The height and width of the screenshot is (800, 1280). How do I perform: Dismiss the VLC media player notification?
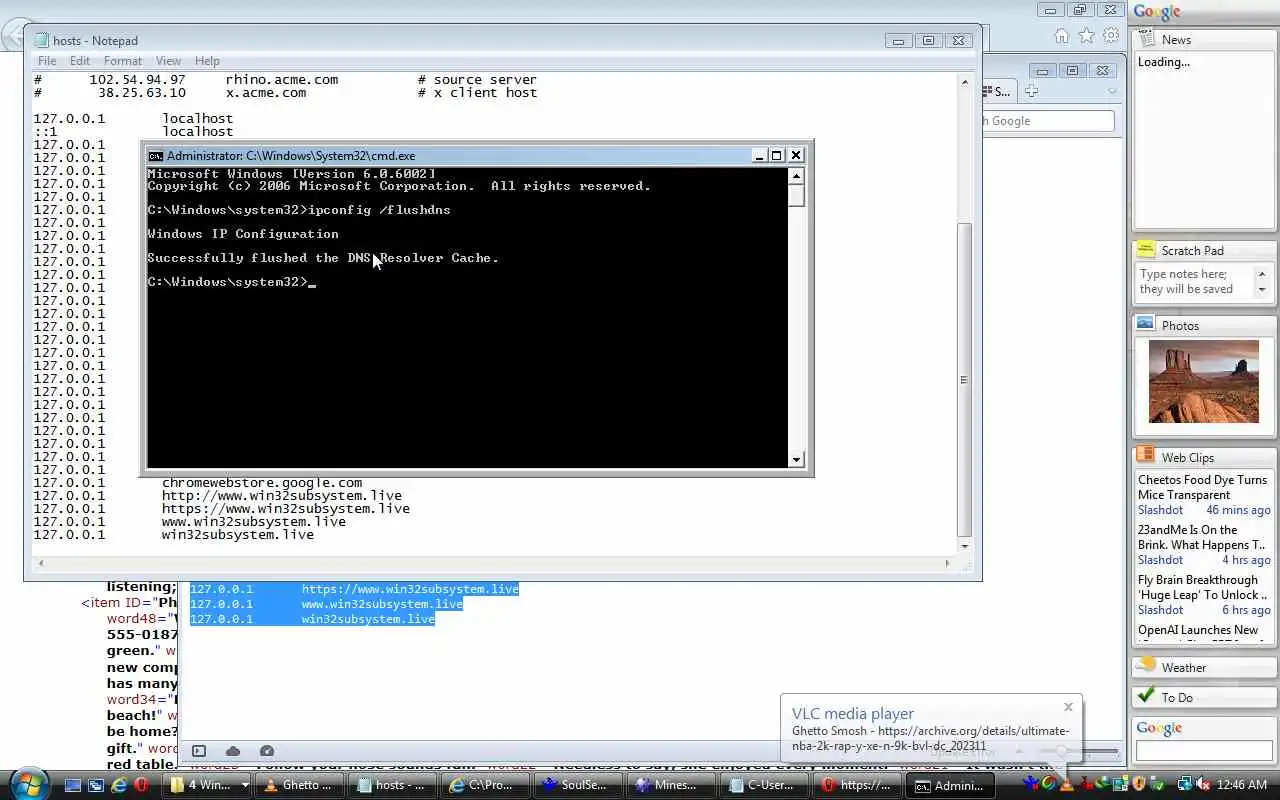(1068, 707)
